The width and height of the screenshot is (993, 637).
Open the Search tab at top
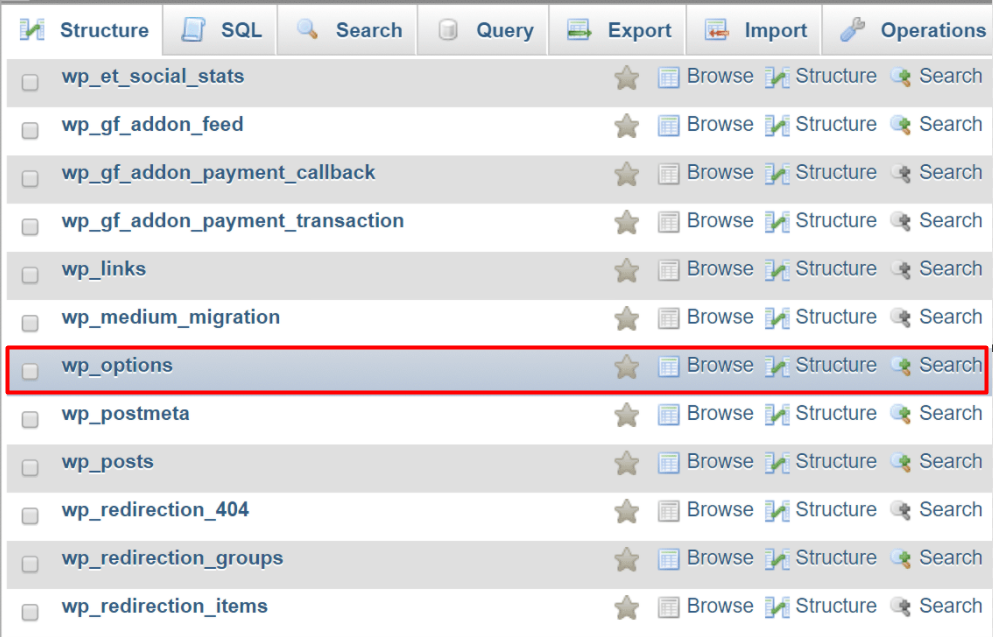[x=348, y=30]
